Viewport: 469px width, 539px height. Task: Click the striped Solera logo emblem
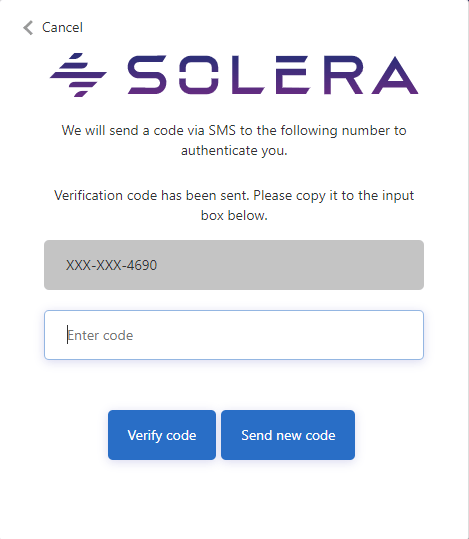(x=78, y=75)
